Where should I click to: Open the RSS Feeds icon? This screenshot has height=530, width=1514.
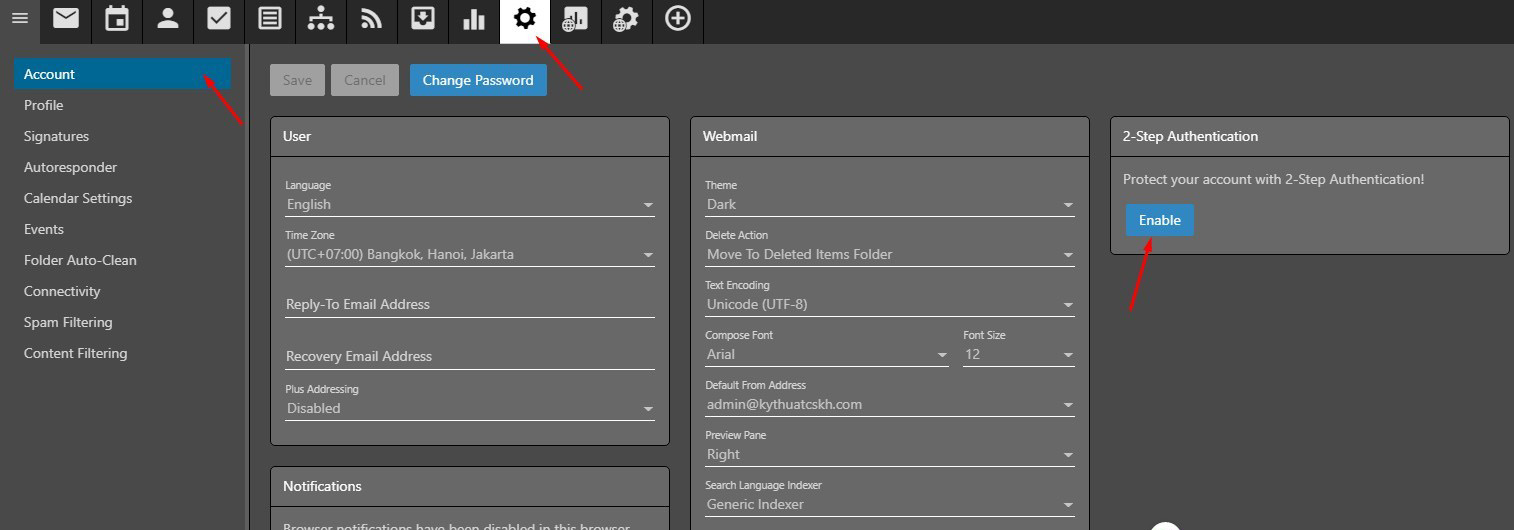tap(372, 18)
